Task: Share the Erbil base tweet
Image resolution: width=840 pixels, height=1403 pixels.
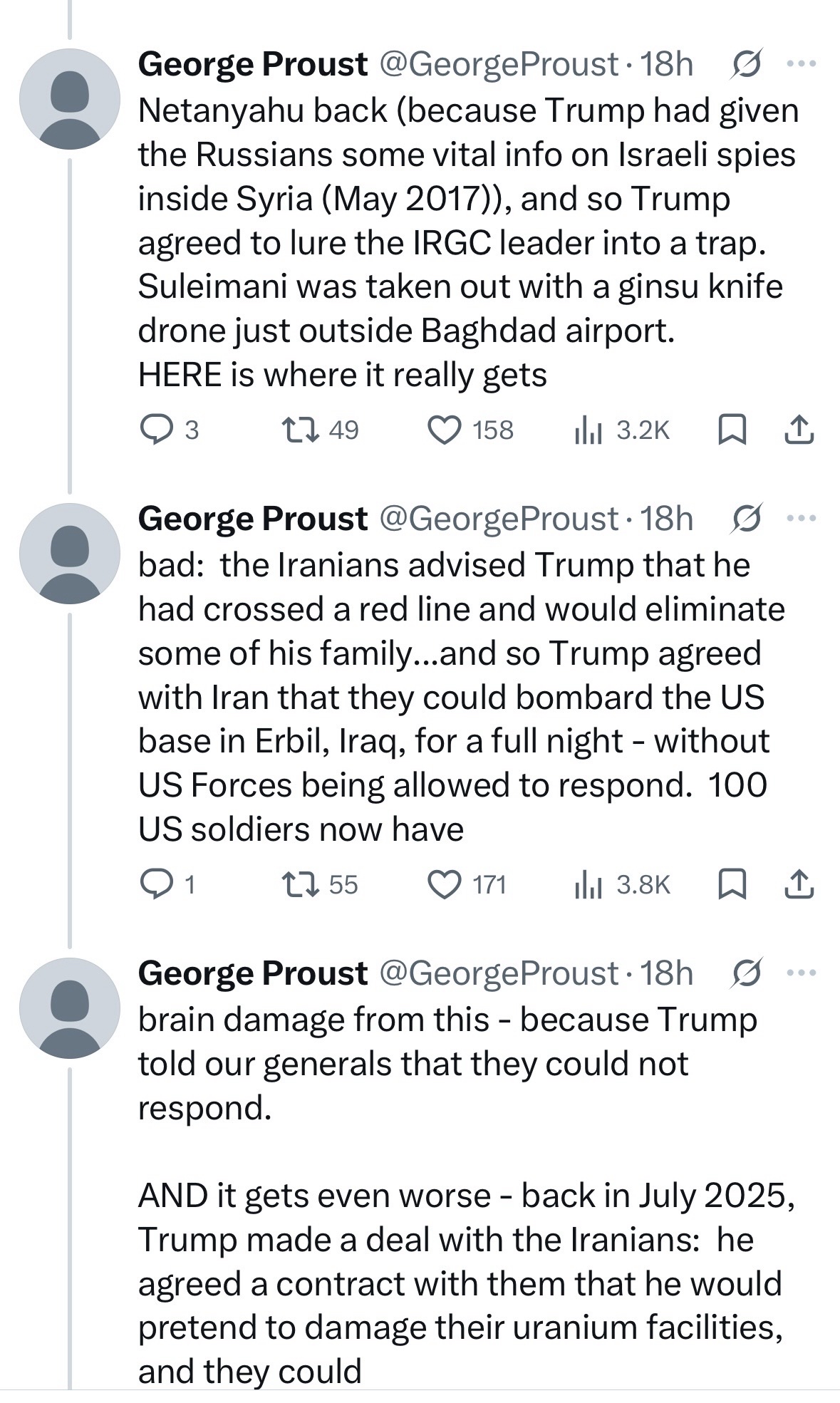Action: click(x=799, y=884)
